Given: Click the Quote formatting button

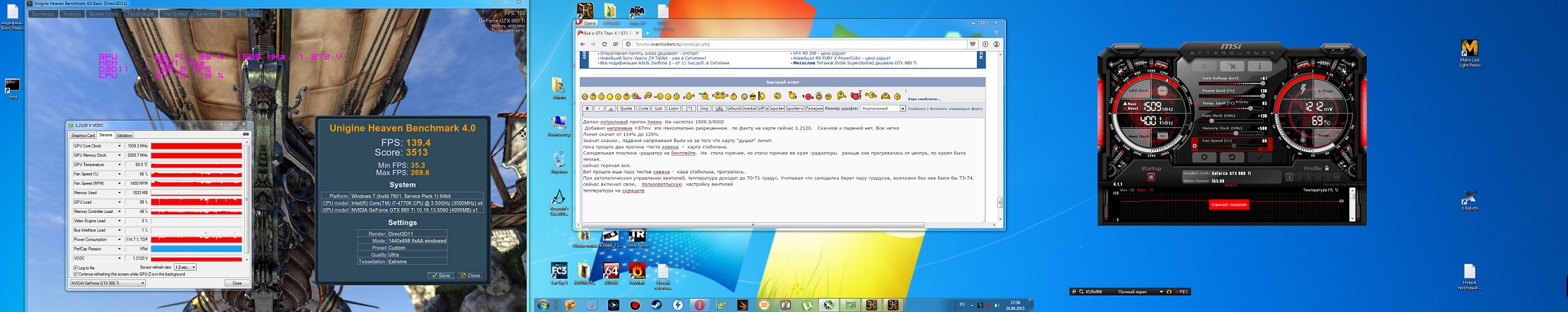Looking at the screenshot, I should click(x=626, y=109).
